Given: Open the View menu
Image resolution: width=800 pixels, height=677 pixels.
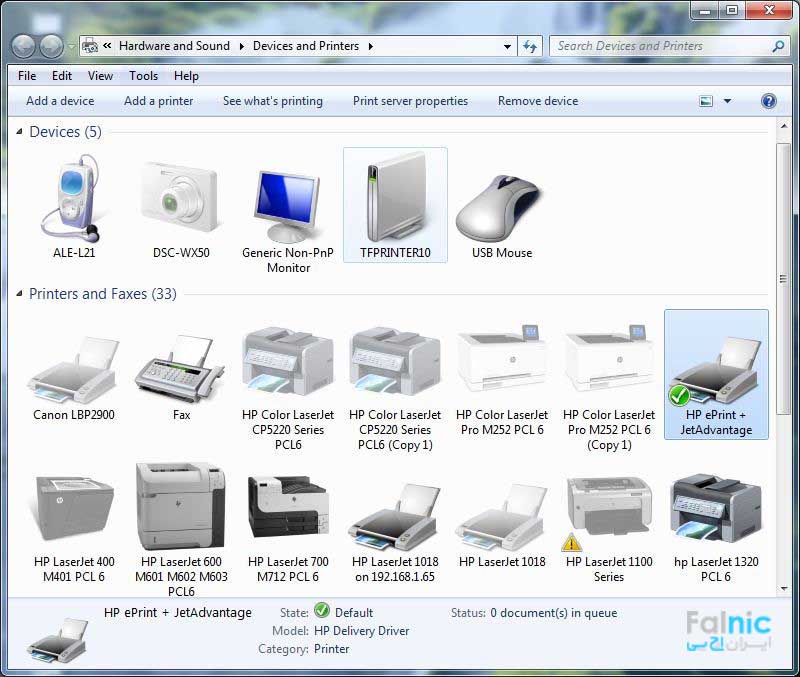Looking at the screenshot, I should (100, 75).
